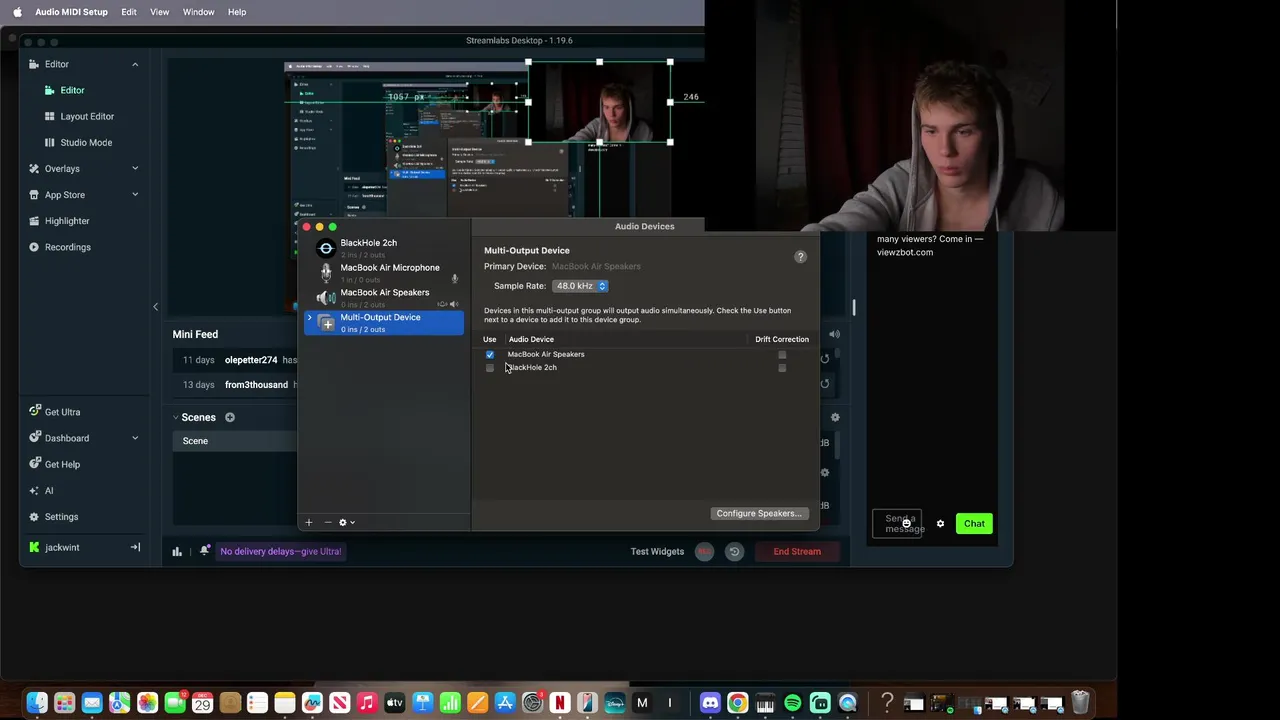
Task: Open Spotify from the Dock
Action: pyautogui.click(x=792, y=703)
